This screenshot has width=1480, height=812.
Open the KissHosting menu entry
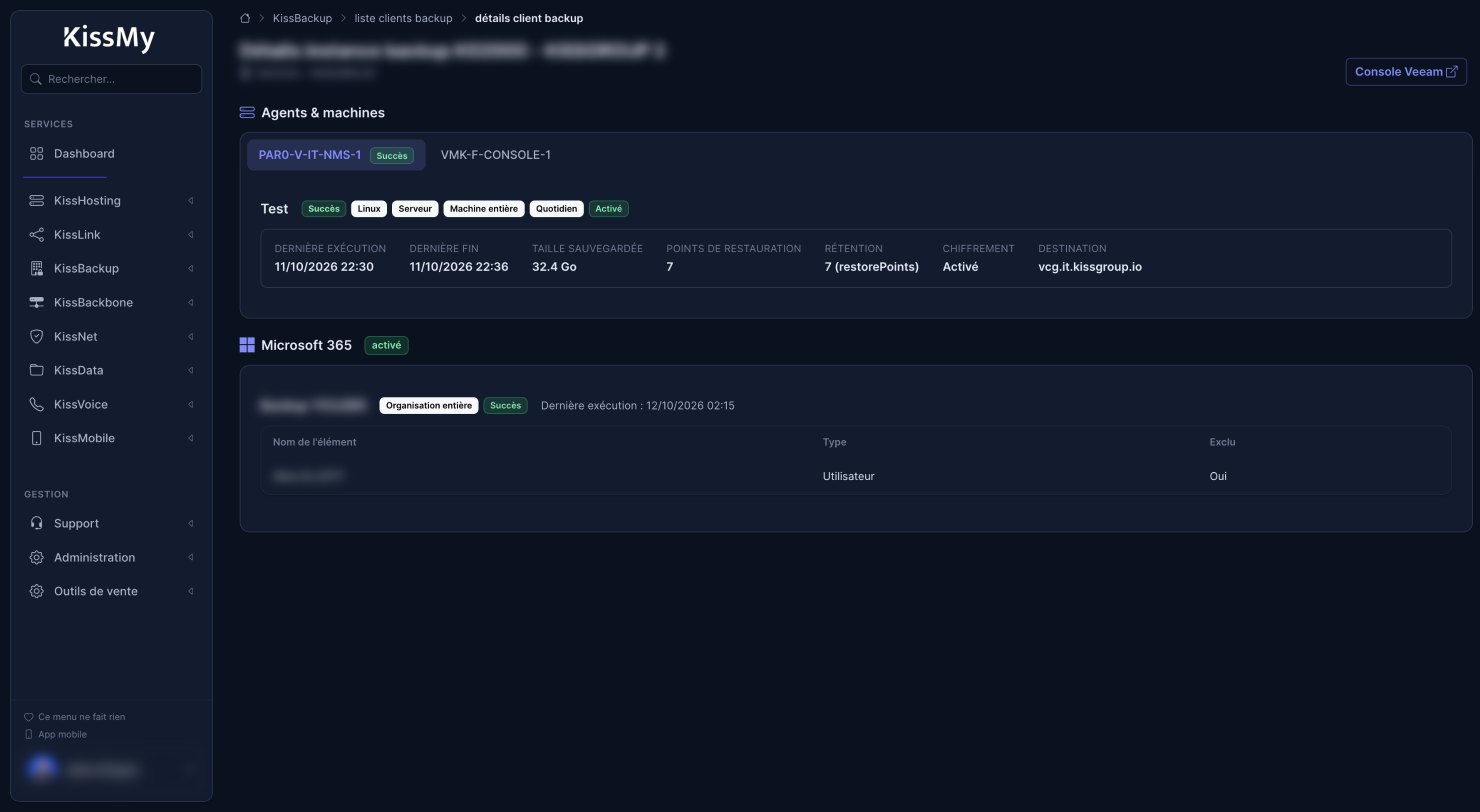[111, 201]
